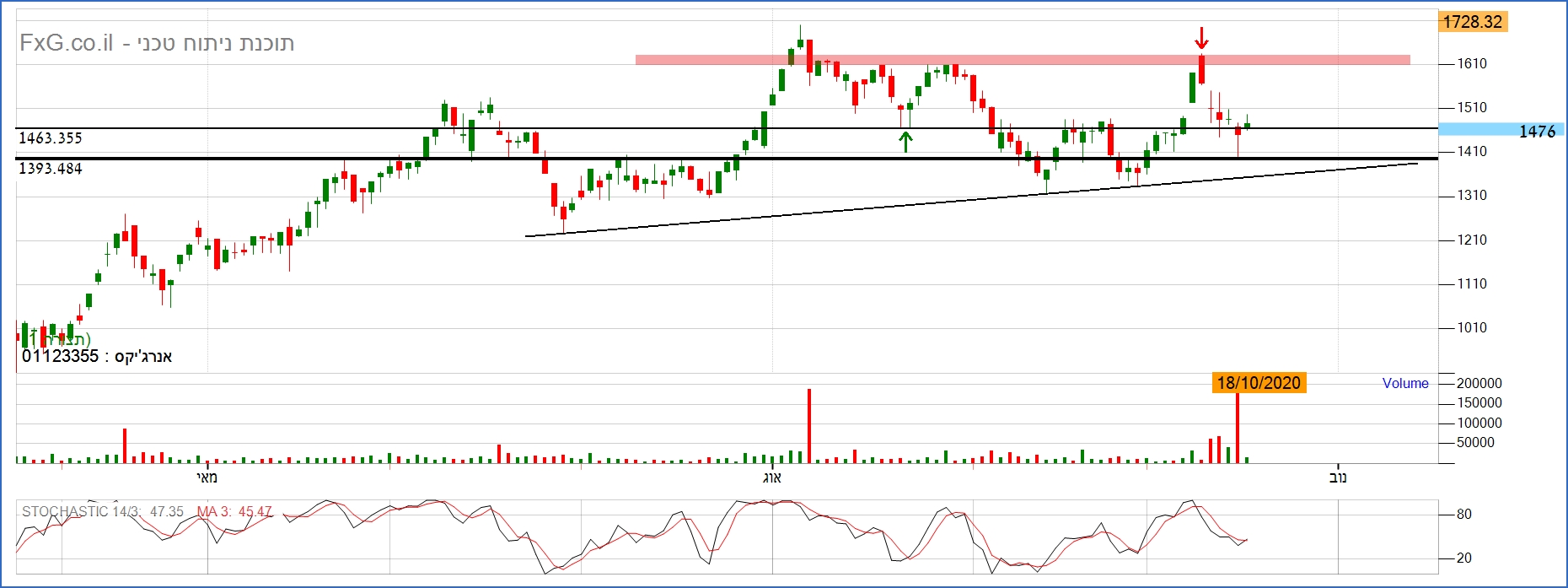Click the 1110 price axis label
This screenshot has height=588, width=1568.
1473,283
